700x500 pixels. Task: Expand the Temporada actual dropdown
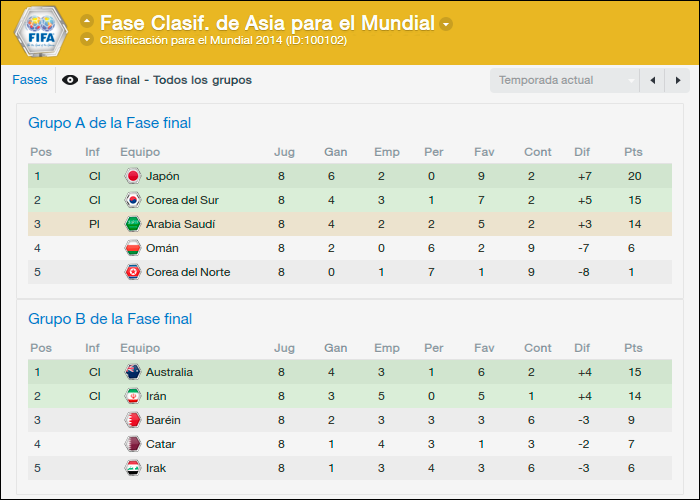[x=565, y=80]
